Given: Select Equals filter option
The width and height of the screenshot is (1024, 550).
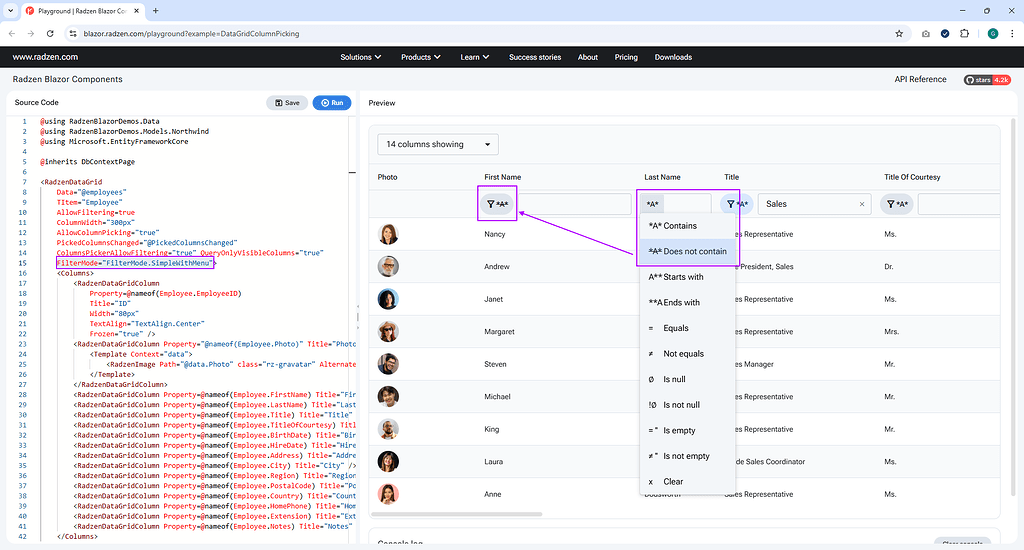Looking at the screenshot, I should pyautogui.click(x=688, y=328).
